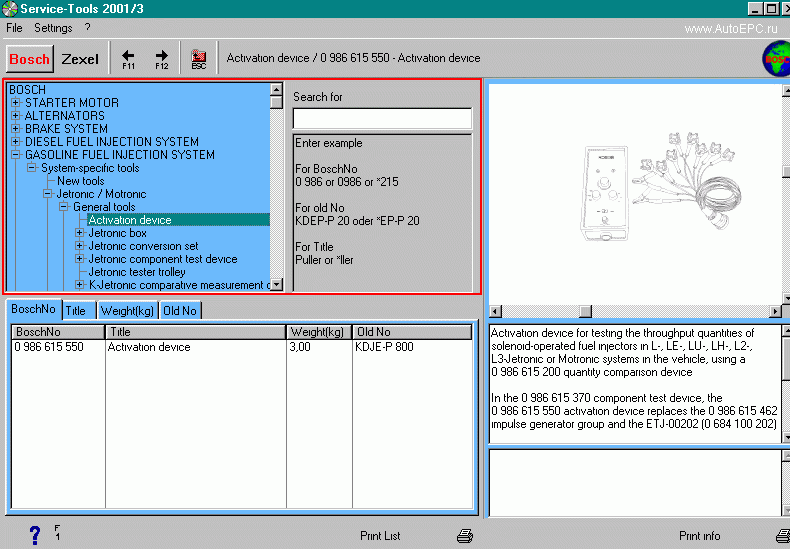Expand K-Jetronic comparative measurement node

point(80,285)
